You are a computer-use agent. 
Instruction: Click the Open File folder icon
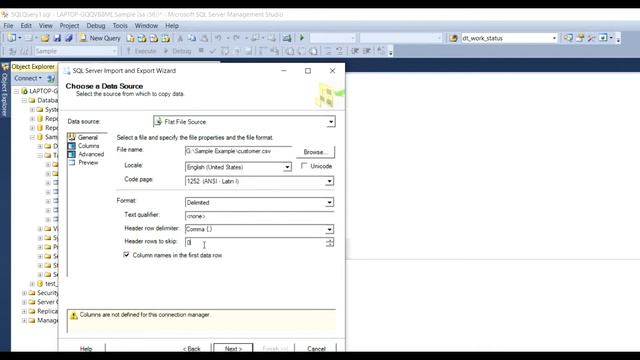(44, 38)
